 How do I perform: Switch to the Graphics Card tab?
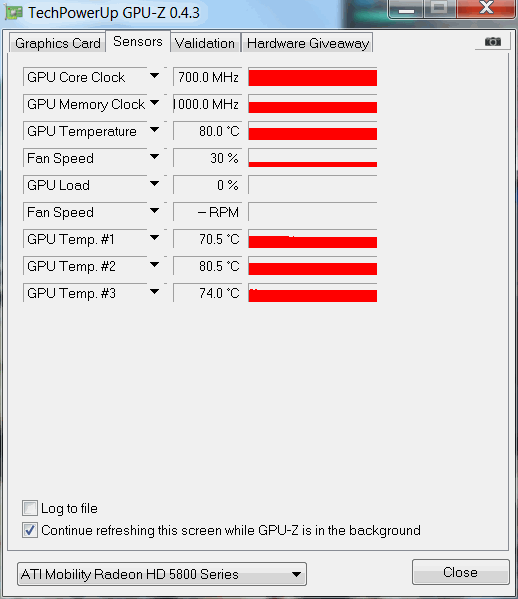point(57,43)
